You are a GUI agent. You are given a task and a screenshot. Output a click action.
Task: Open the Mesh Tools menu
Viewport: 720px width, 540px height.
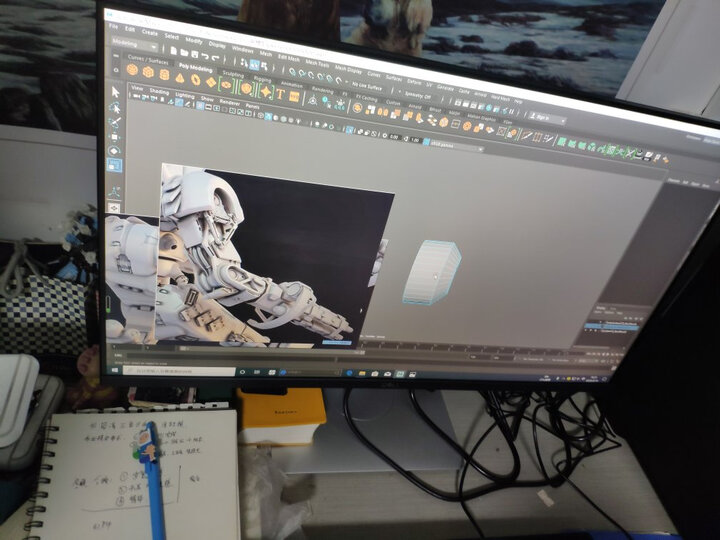tap(317, 63)
